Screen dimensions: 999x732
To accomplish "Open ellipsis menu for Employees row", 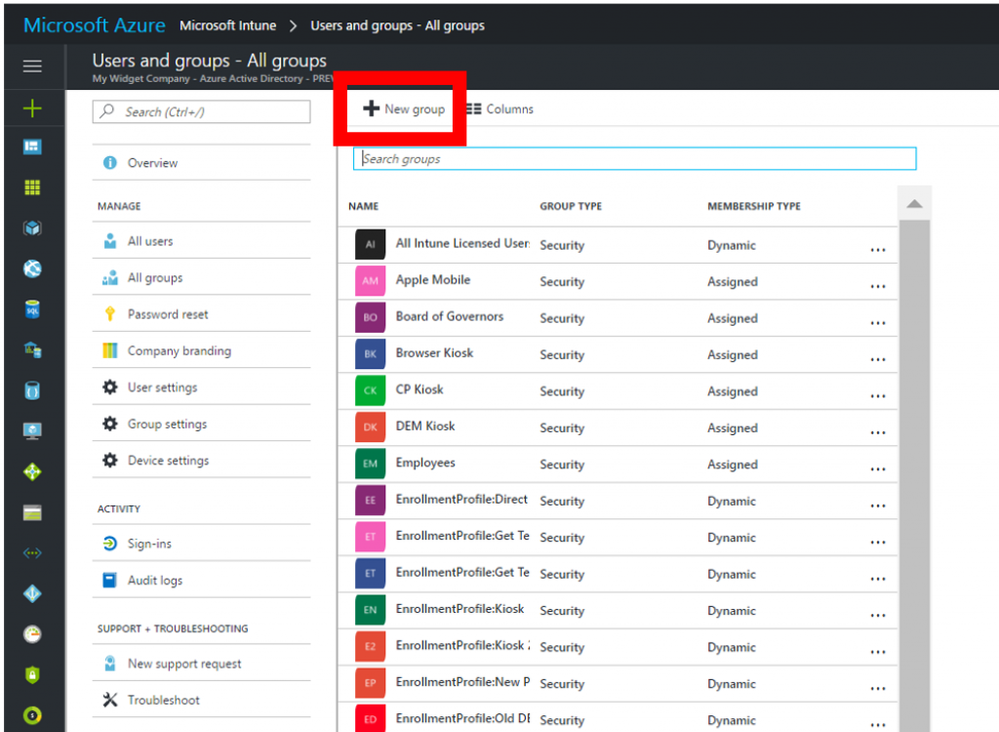I will (878, 469).
